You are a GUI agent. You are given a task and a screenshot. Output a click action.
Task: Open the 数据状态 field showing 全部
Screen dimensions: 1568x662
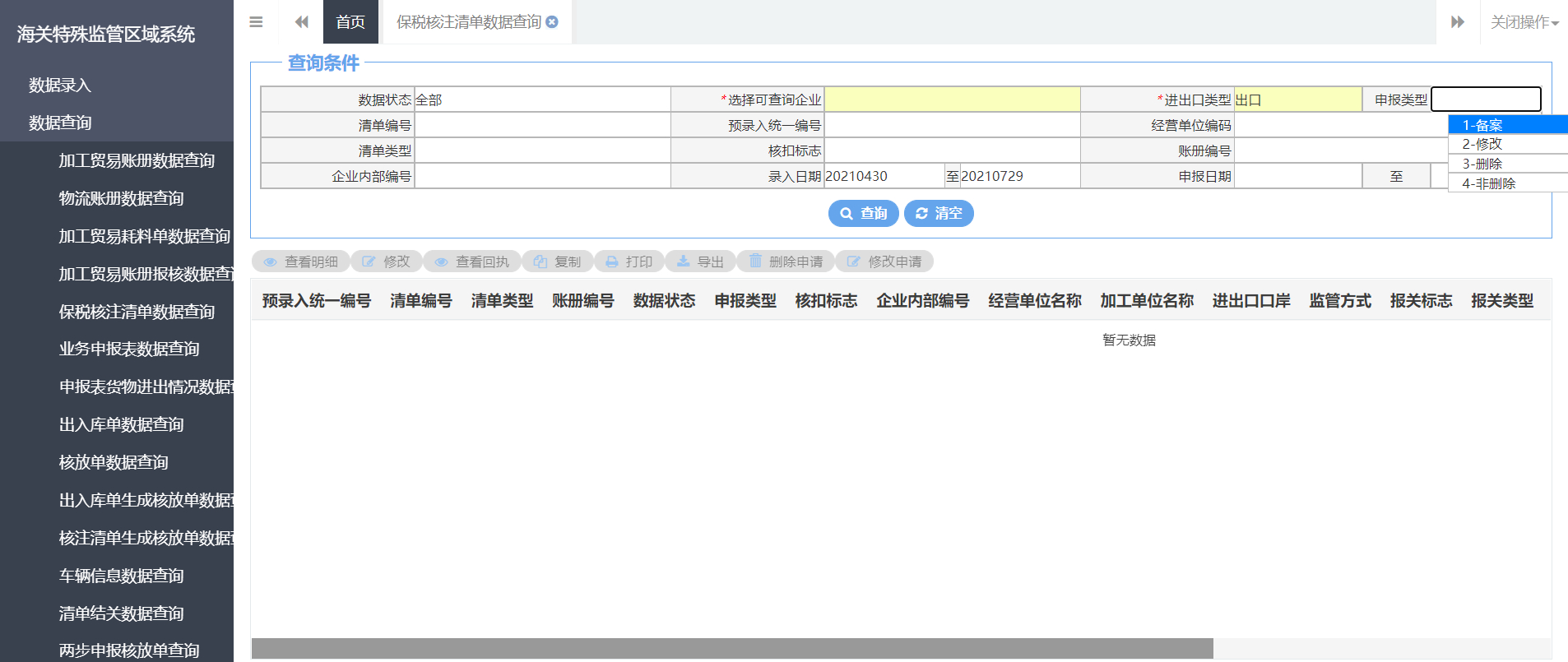click(542, 100)
